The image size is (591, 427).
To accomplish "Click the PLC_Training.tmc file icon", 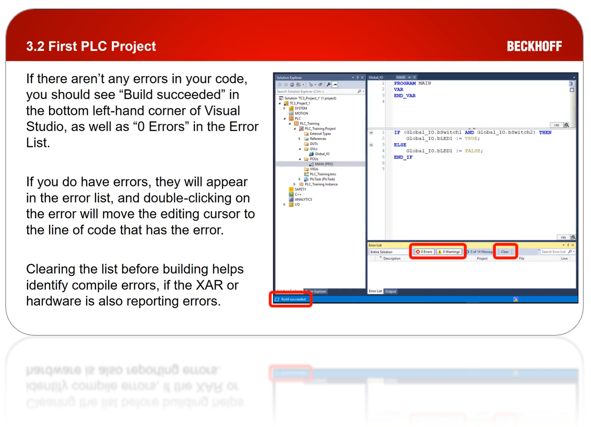I will pyautogui.click(x=306, y=174).
